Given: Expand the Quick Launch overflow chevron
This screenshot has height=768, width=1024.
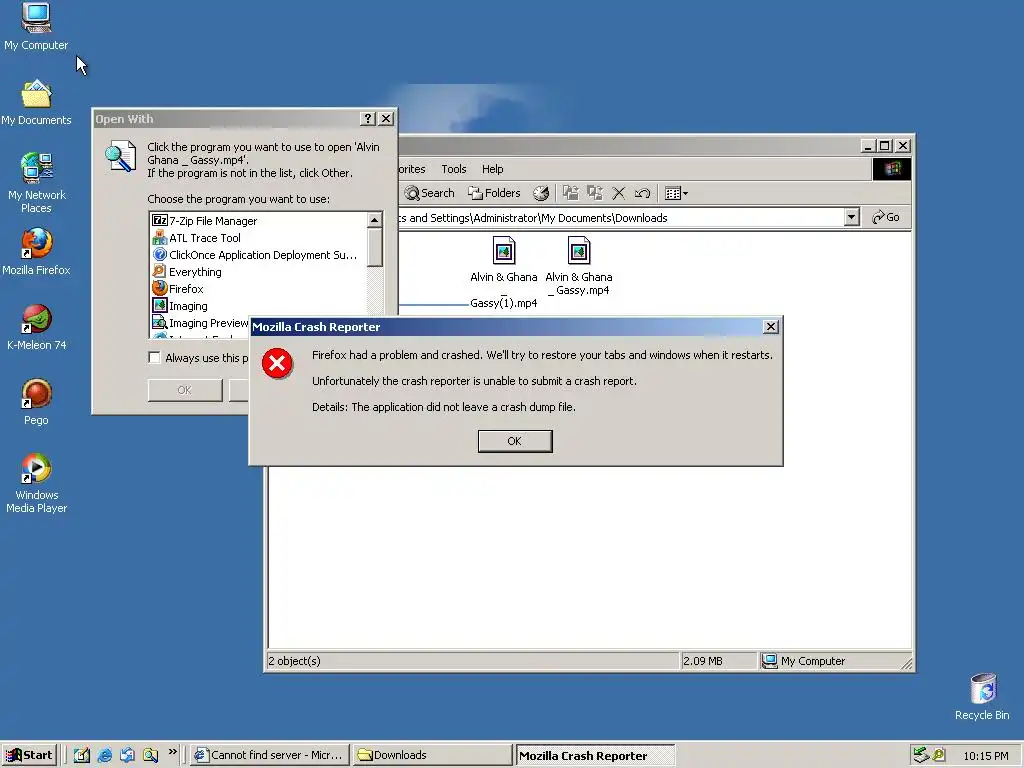Looking at the screenshot, I should point(172,752).
